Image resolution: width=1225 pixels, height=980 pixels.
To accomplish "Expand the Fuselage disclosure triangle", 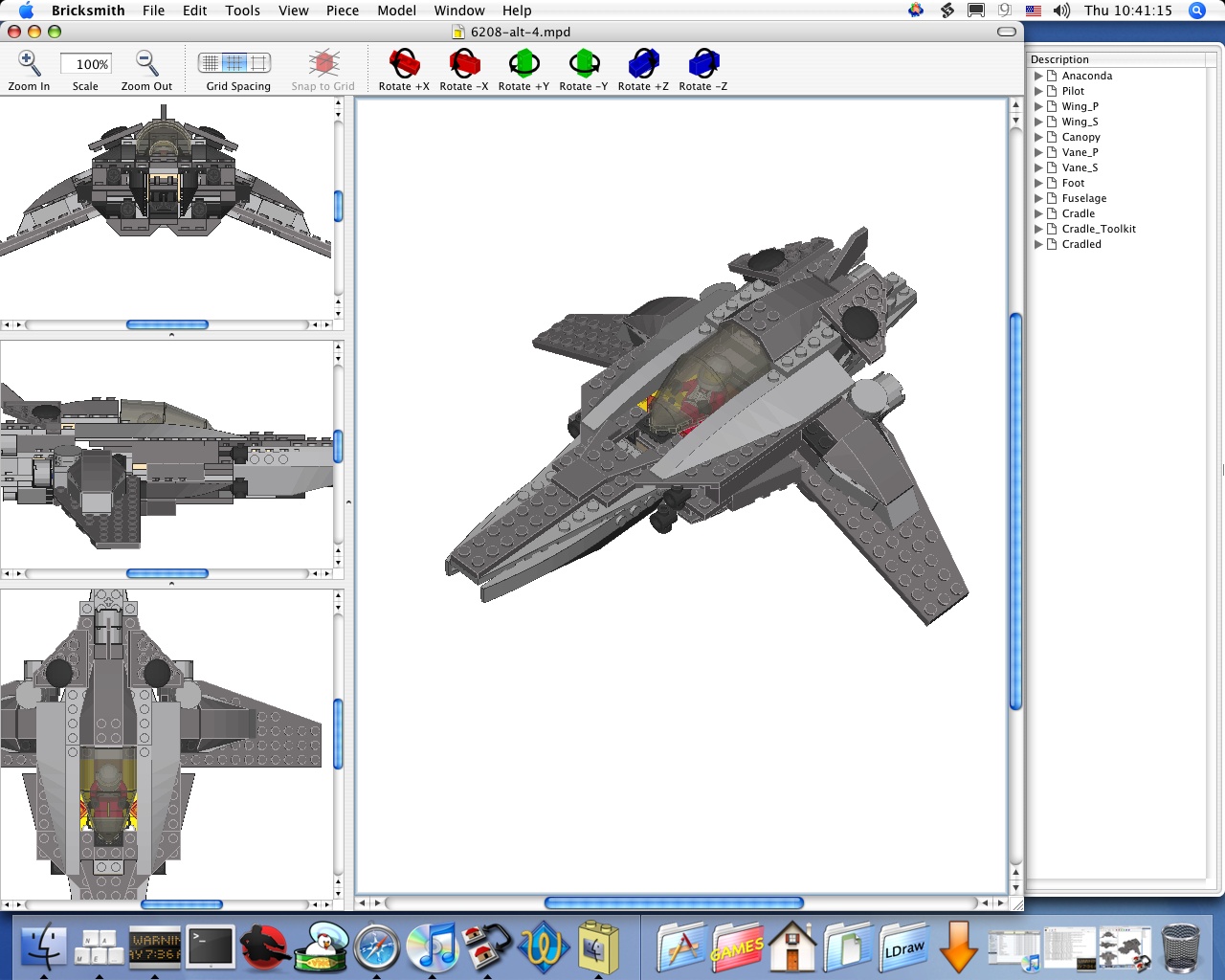I will (x=1038, y=198).
